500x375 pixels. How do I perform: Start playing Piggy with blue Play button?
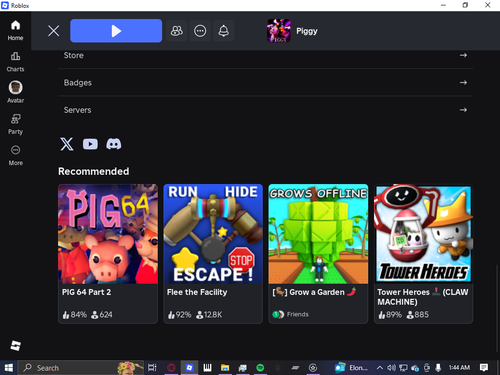pos(116,31)
